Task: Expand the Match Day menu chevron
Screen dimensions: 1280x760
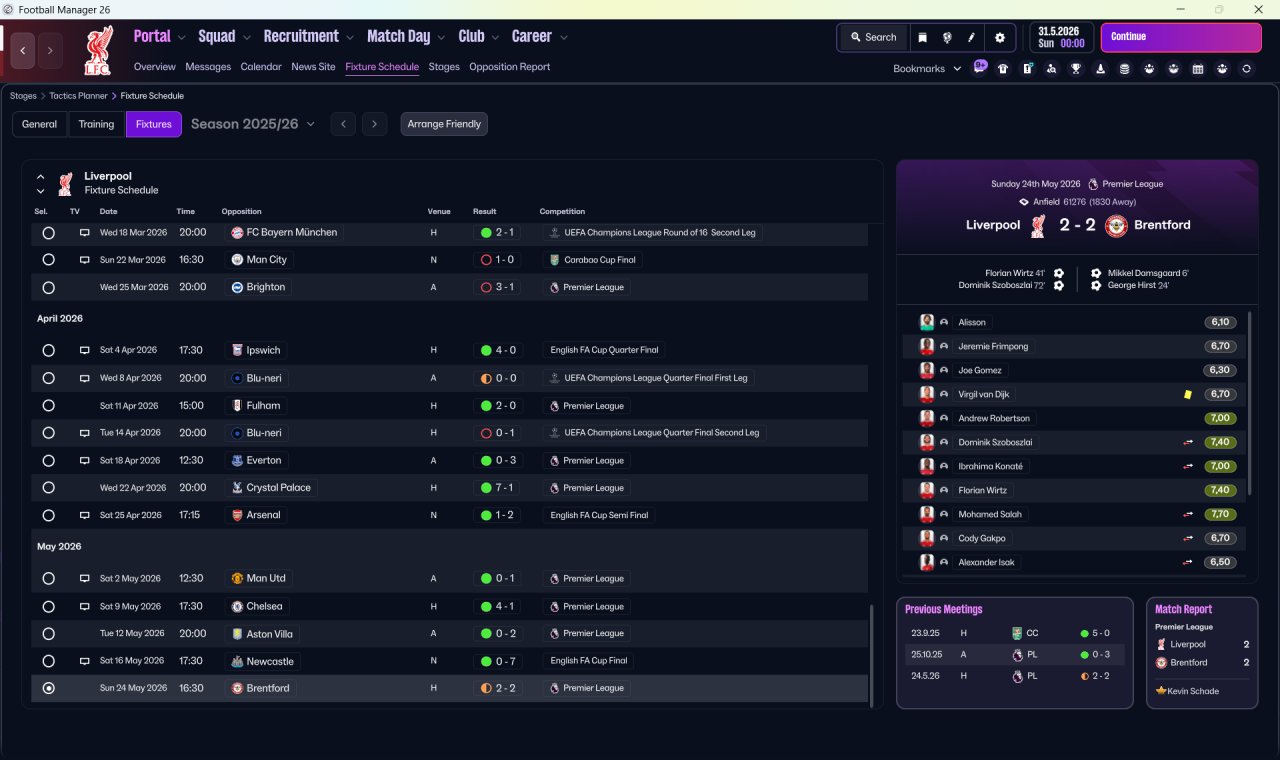Action: [441, 38]
